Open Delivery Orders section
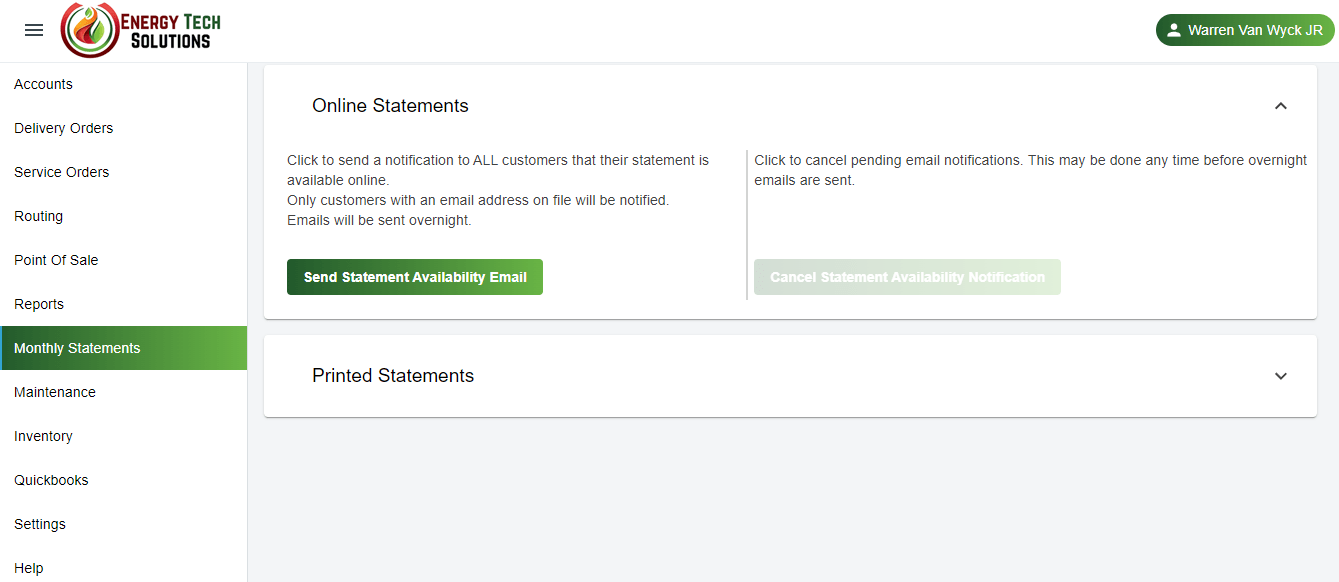The height and width of the screenshot is (582, 1339). click(63, 128)
